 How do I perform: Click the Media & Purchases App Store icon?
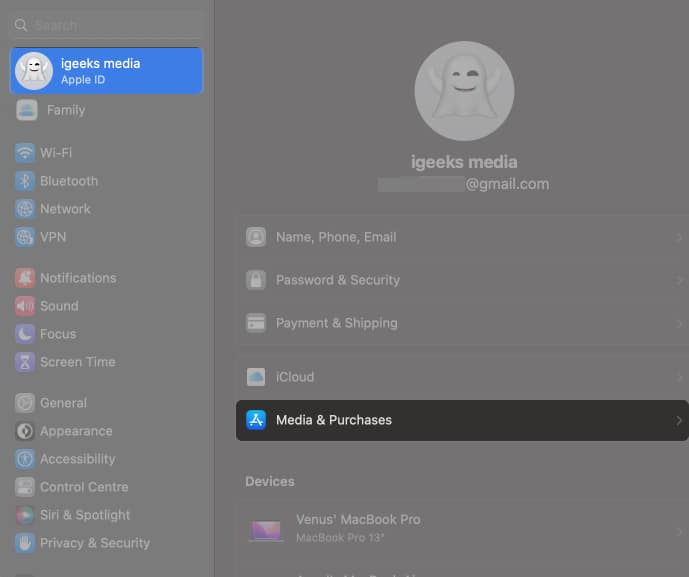(x=256, y=420)
